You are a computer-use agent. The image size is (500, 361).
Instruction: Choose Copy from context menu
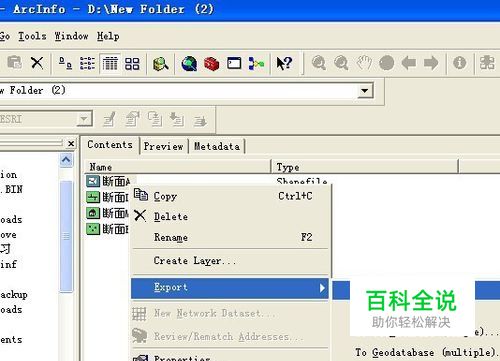[x=230, y=196]
